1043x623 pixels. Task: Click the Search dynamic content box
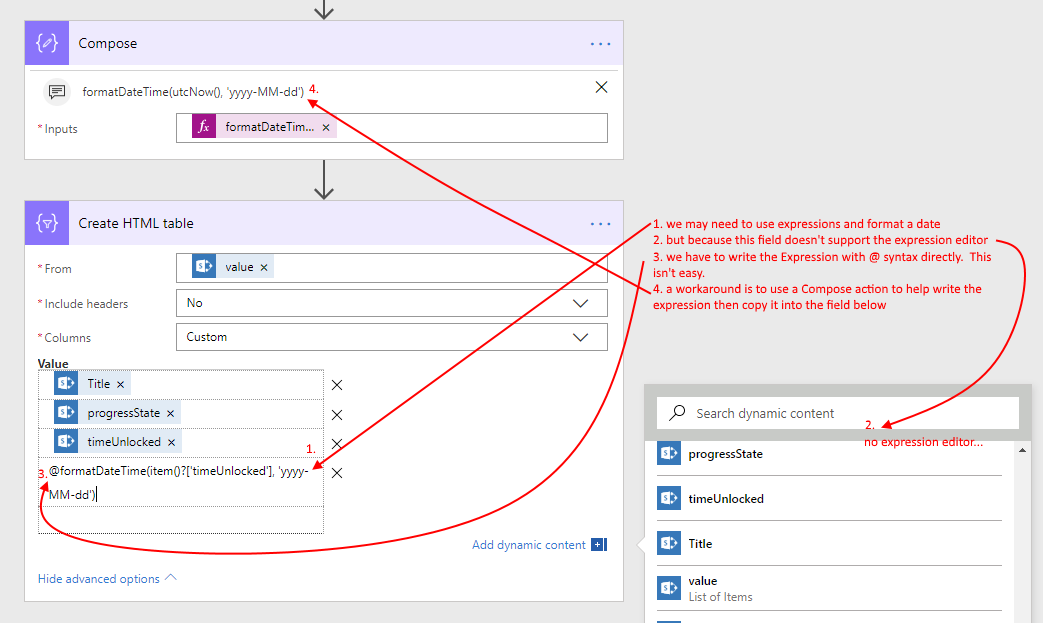tap(840, 413)
